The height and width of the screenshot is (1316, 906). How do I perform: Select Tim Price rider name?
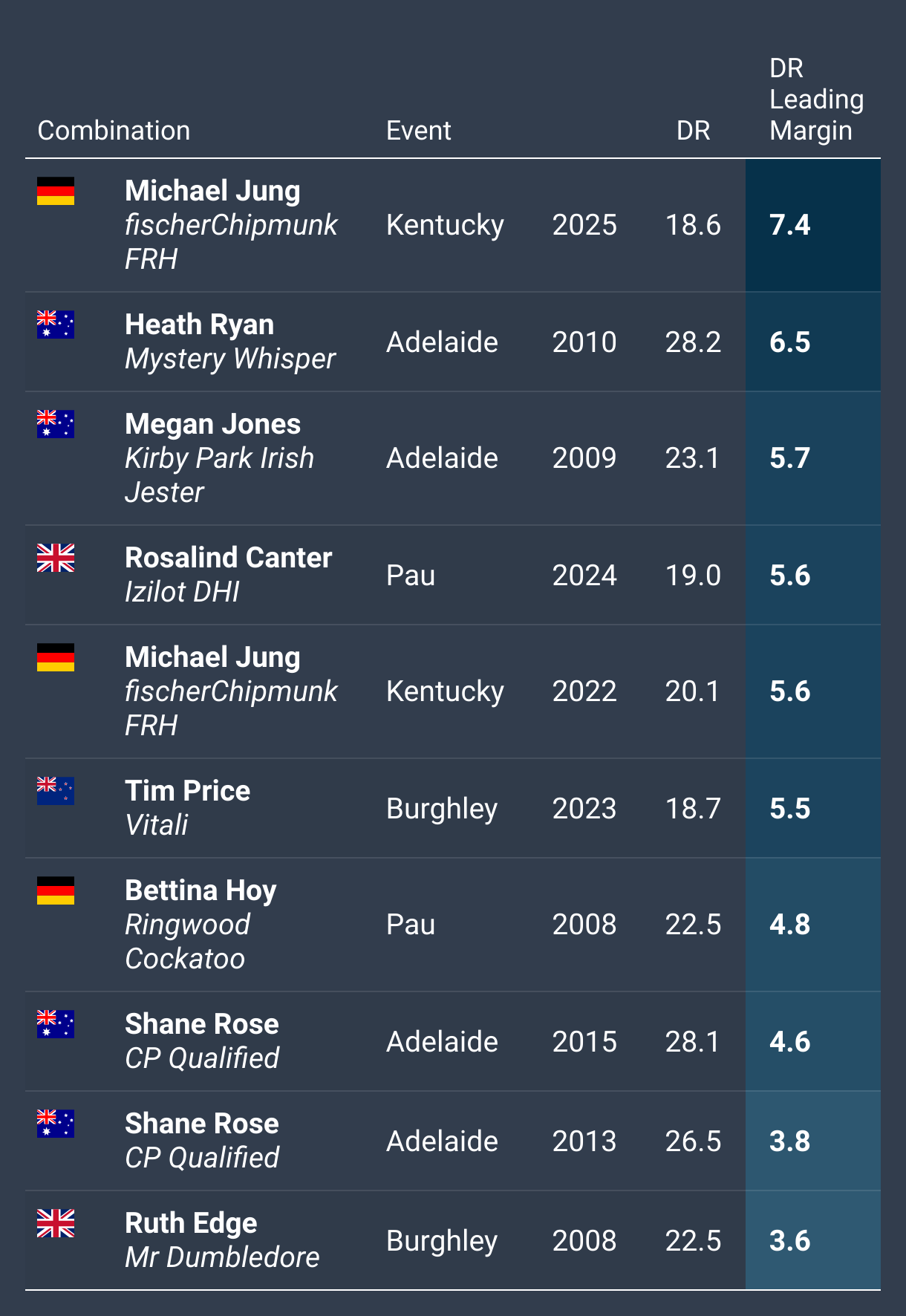(x=187, y=791)
